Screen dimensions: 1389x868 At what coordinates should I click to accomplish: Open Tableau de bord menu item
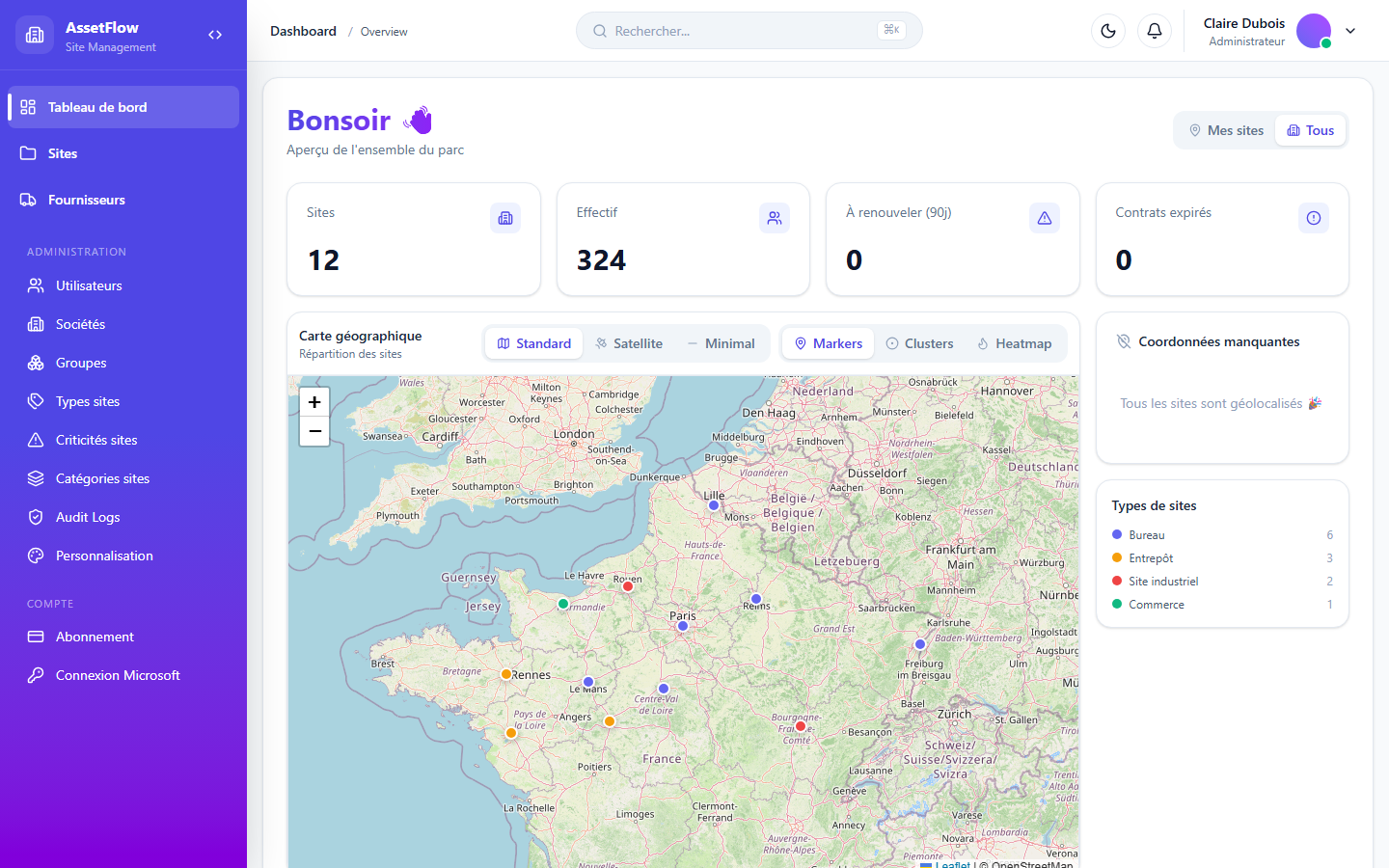[123, 107]
